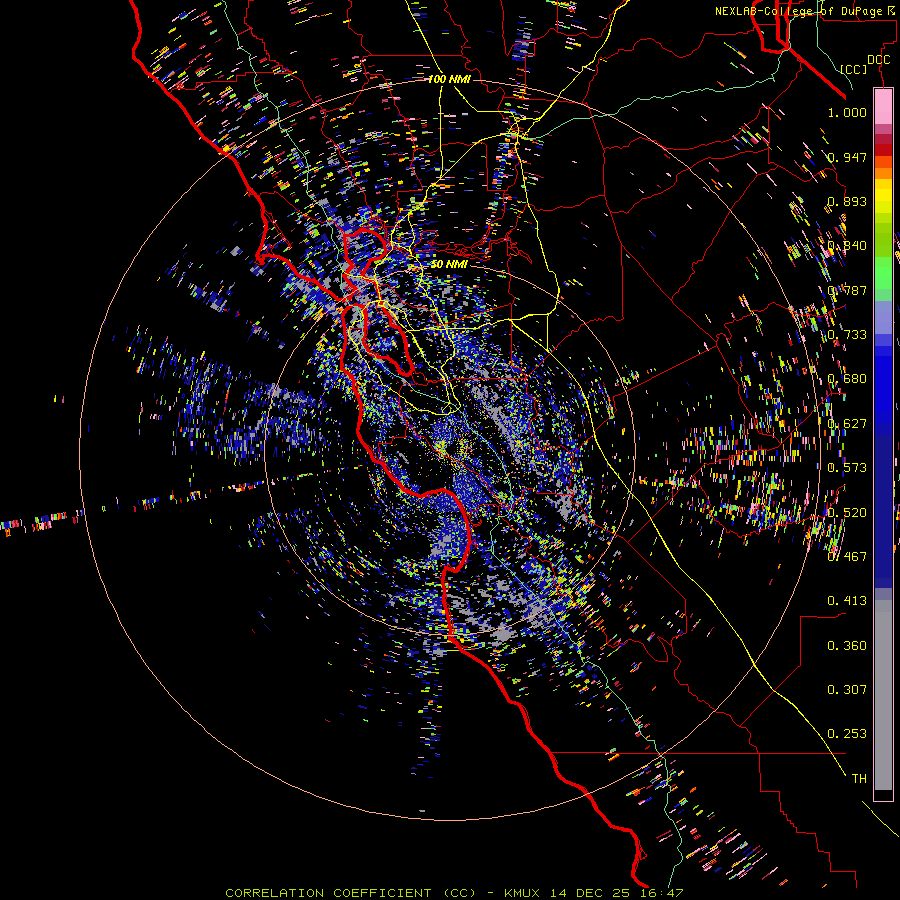900x900 pixels.
Task: Select the "[CC]" legend header
Action: [854, 69]
